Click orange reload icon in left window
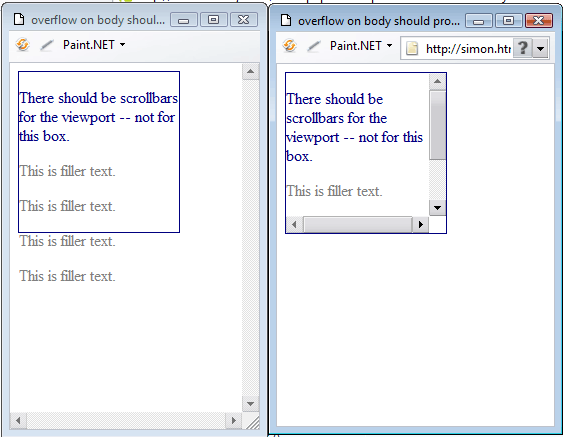This screenshot has width=563, height=437. coord(22,45)
